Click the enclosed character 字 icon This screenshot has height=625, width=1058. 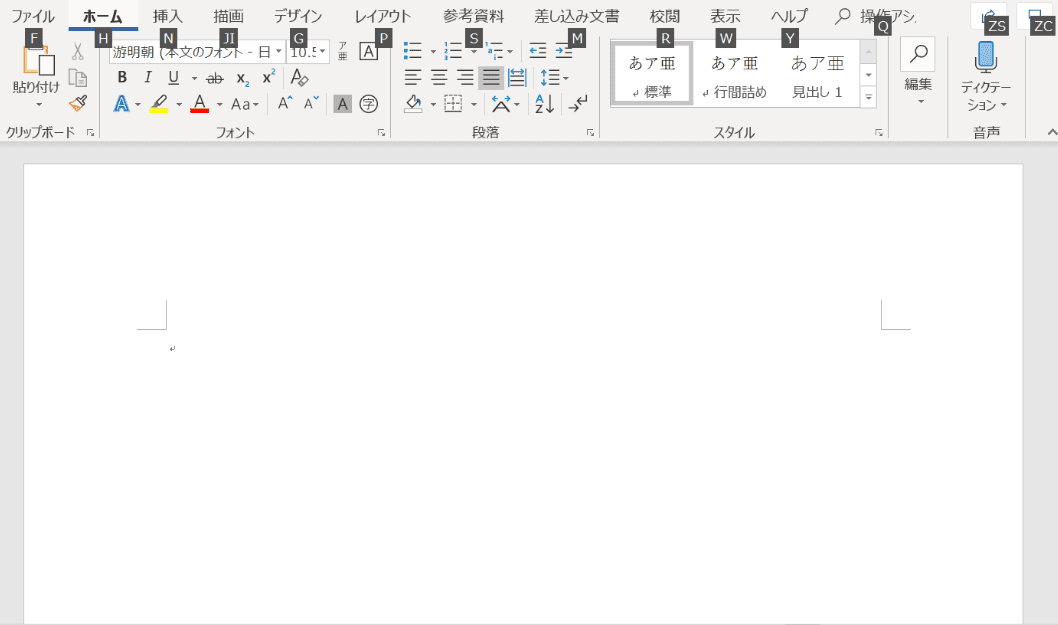click(368, 104)
